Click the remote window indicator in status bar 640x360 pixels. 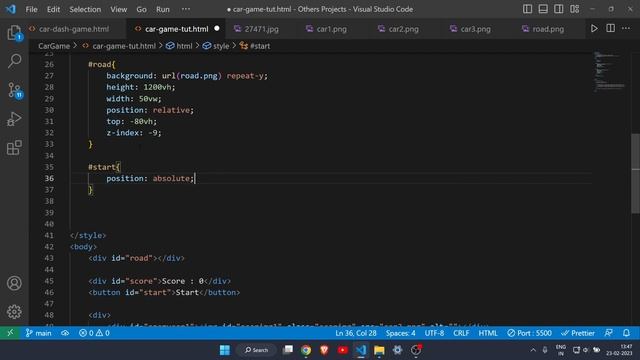[x=10, y=333]
